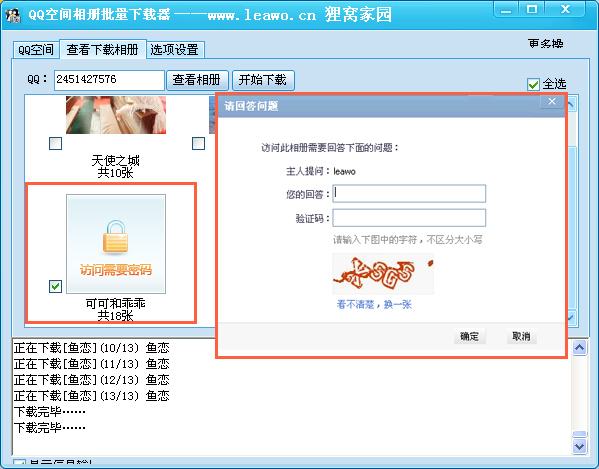
Task: Click the locked 访问需要密码 album thumbnail
Action: (x=116, y=244)
